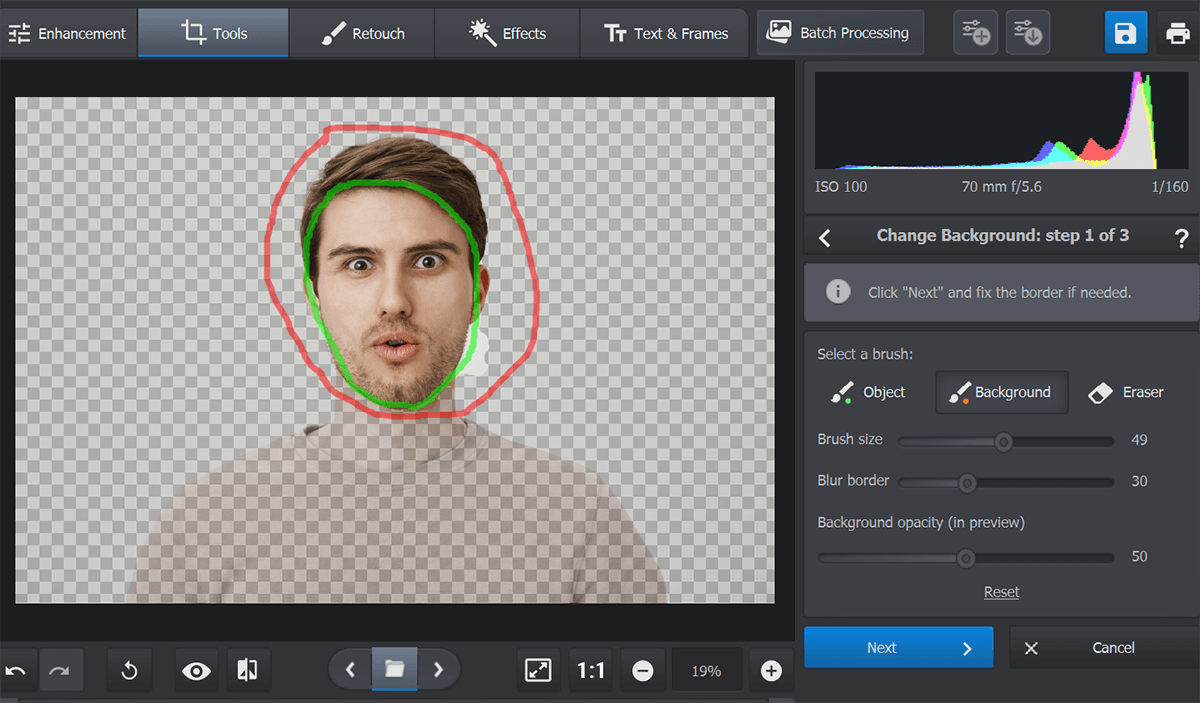Image resolution: width=1200 pixels, height=703 pixels.
Task: Click the circular reset arrow icon
Action: click(129, 671)
